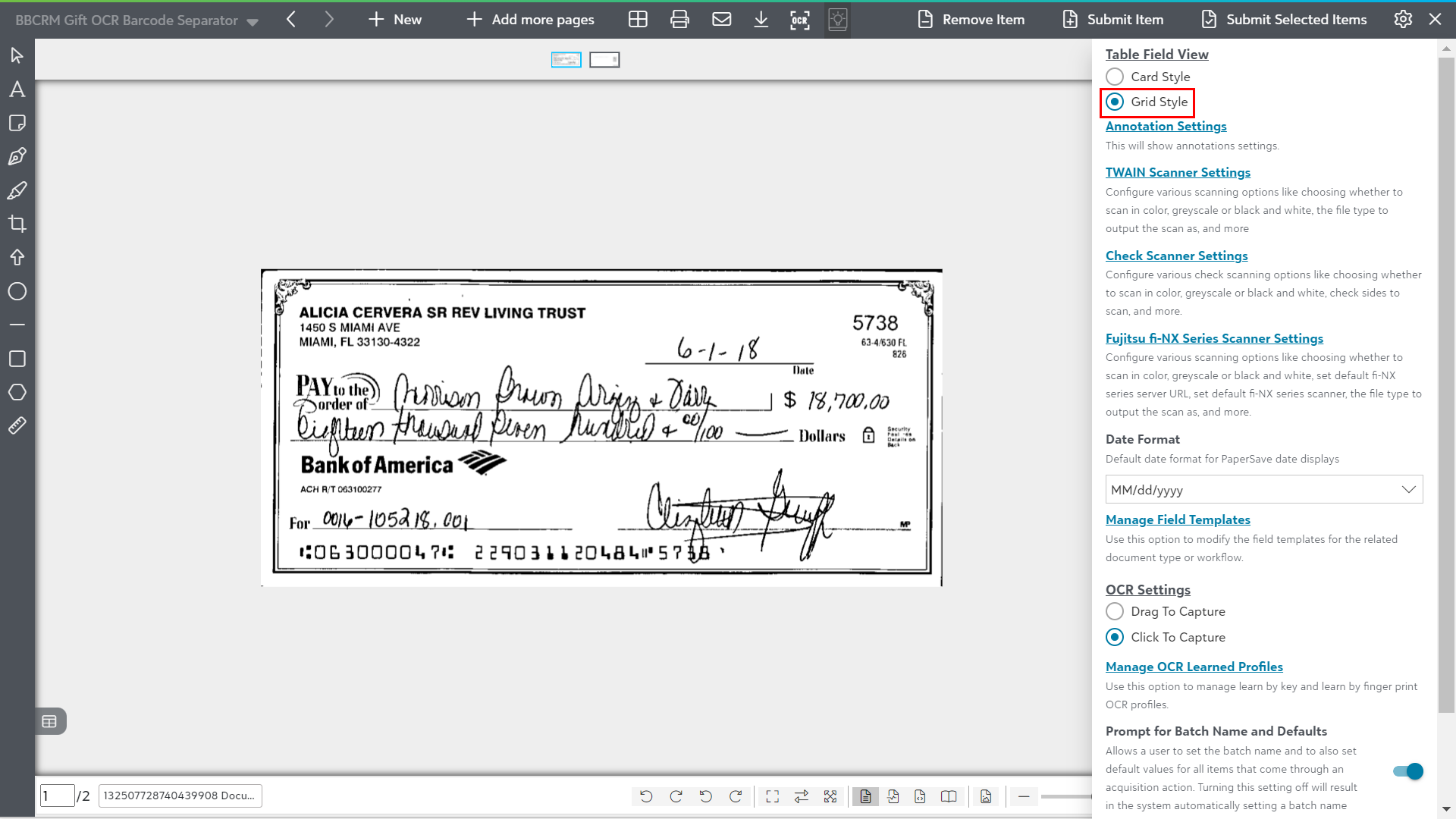Image resolution: width=1456 pixels, height=819 pixels.
Task: Open Manage OCR Learned Profiles link
Action: [1194, 667]
